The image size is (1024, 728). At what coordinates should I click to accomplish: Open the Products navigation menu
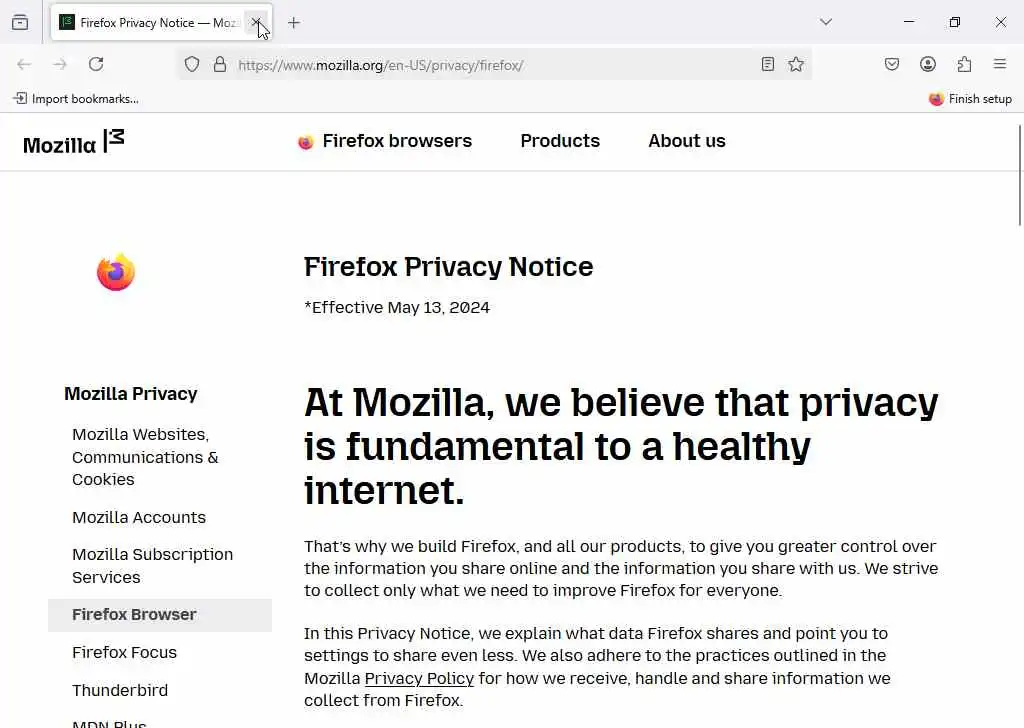click(560, 141)
